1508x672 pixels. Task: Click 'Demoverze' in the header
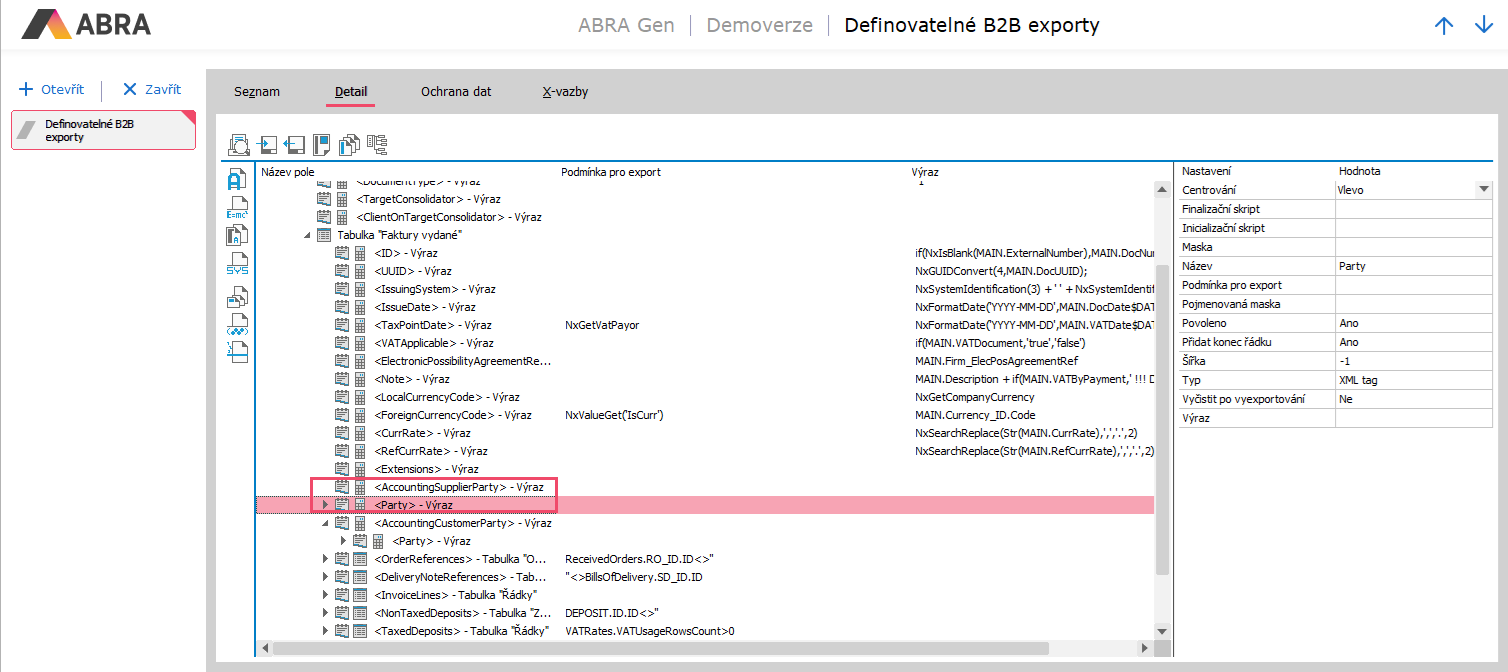tap(760, 25)
